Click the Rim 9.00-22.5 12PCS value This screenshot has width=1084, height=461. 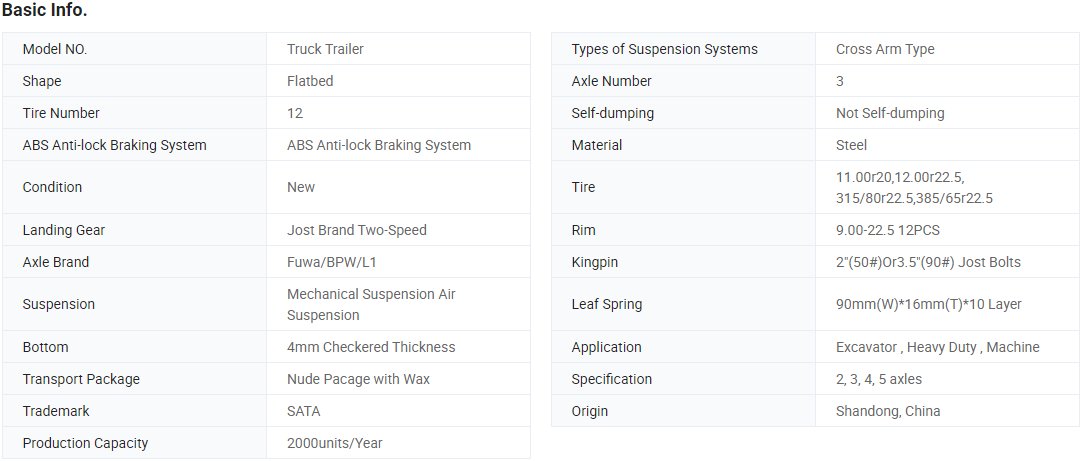888,230
